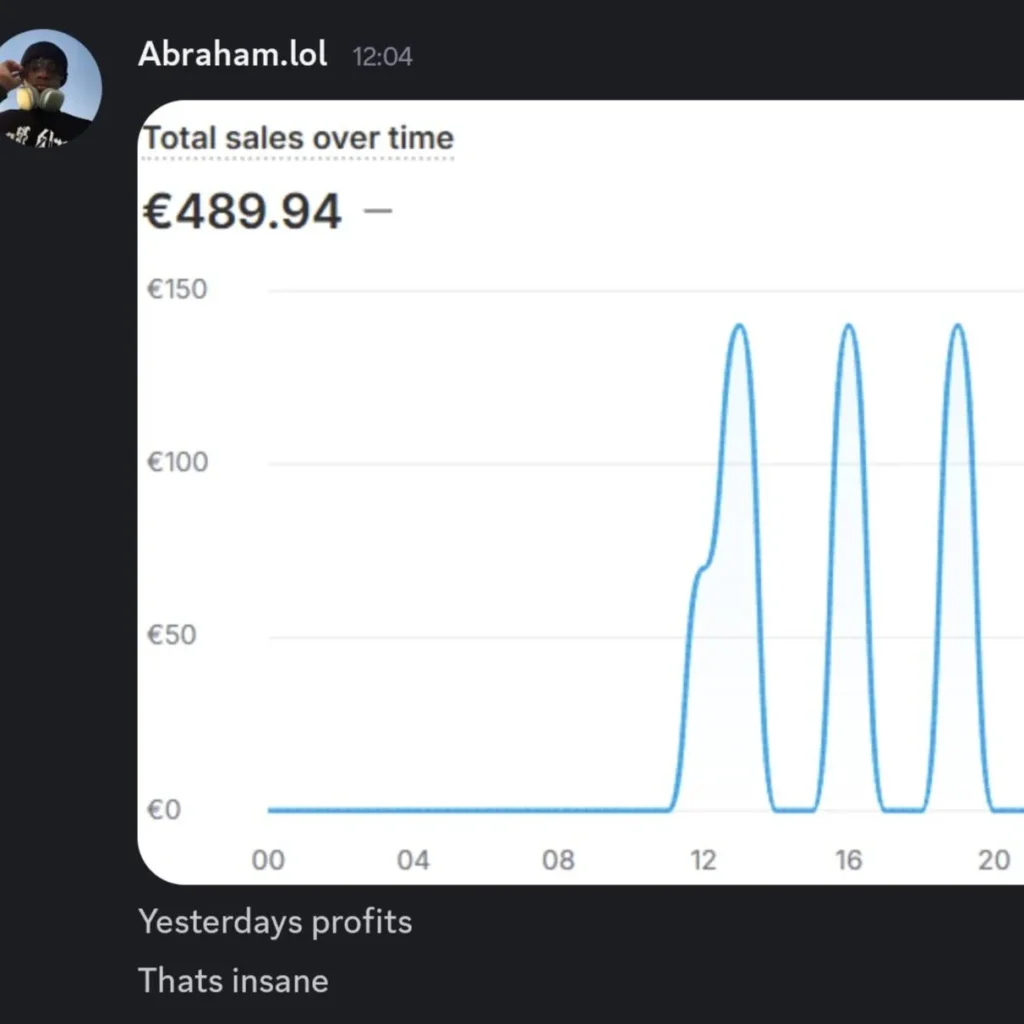This screenshot has width=1024, height=1024.
Task: Click the 12 hour axis label
Action: pos(703,860)
